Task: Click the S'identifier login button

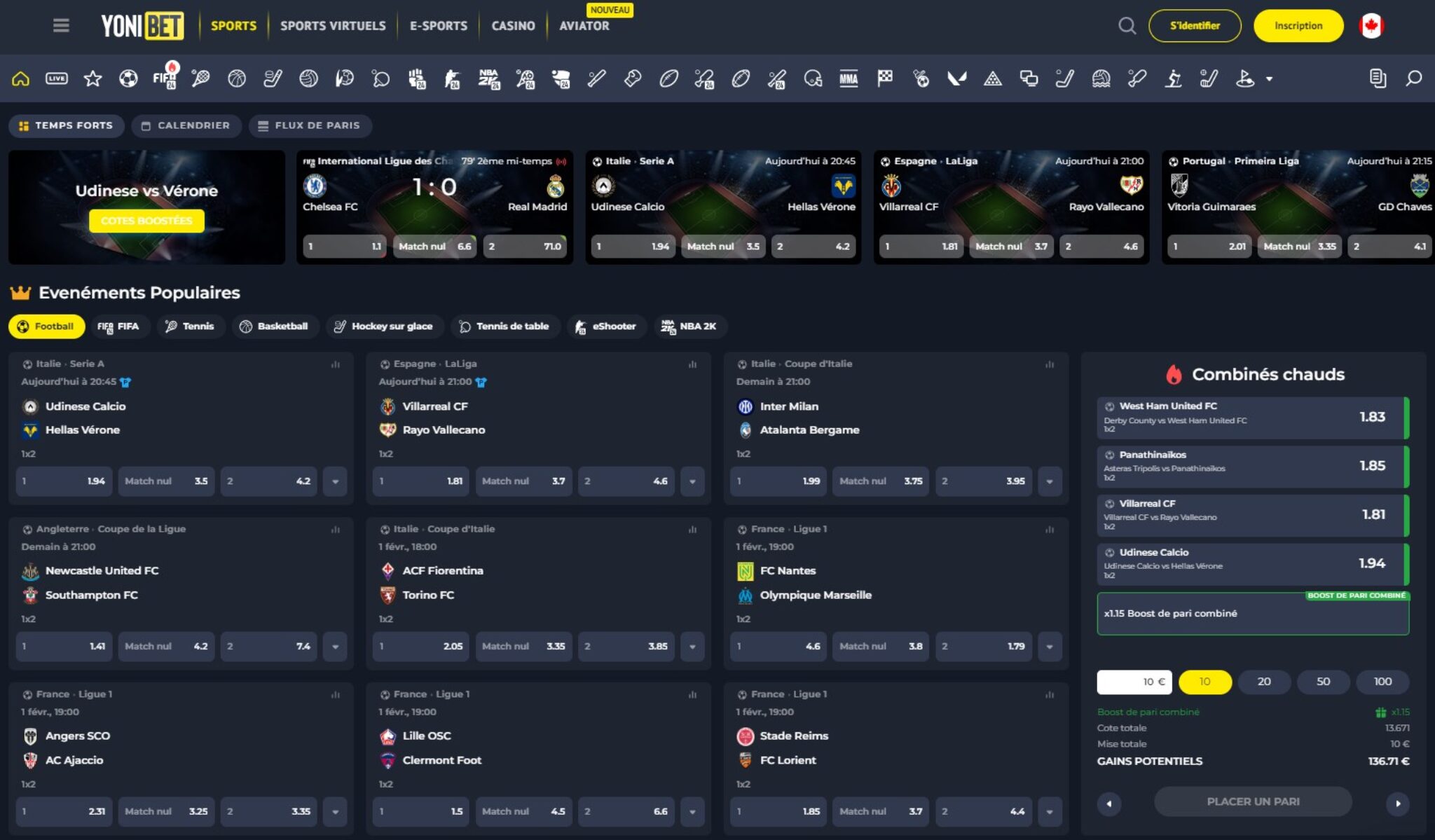Action: 1195,26
